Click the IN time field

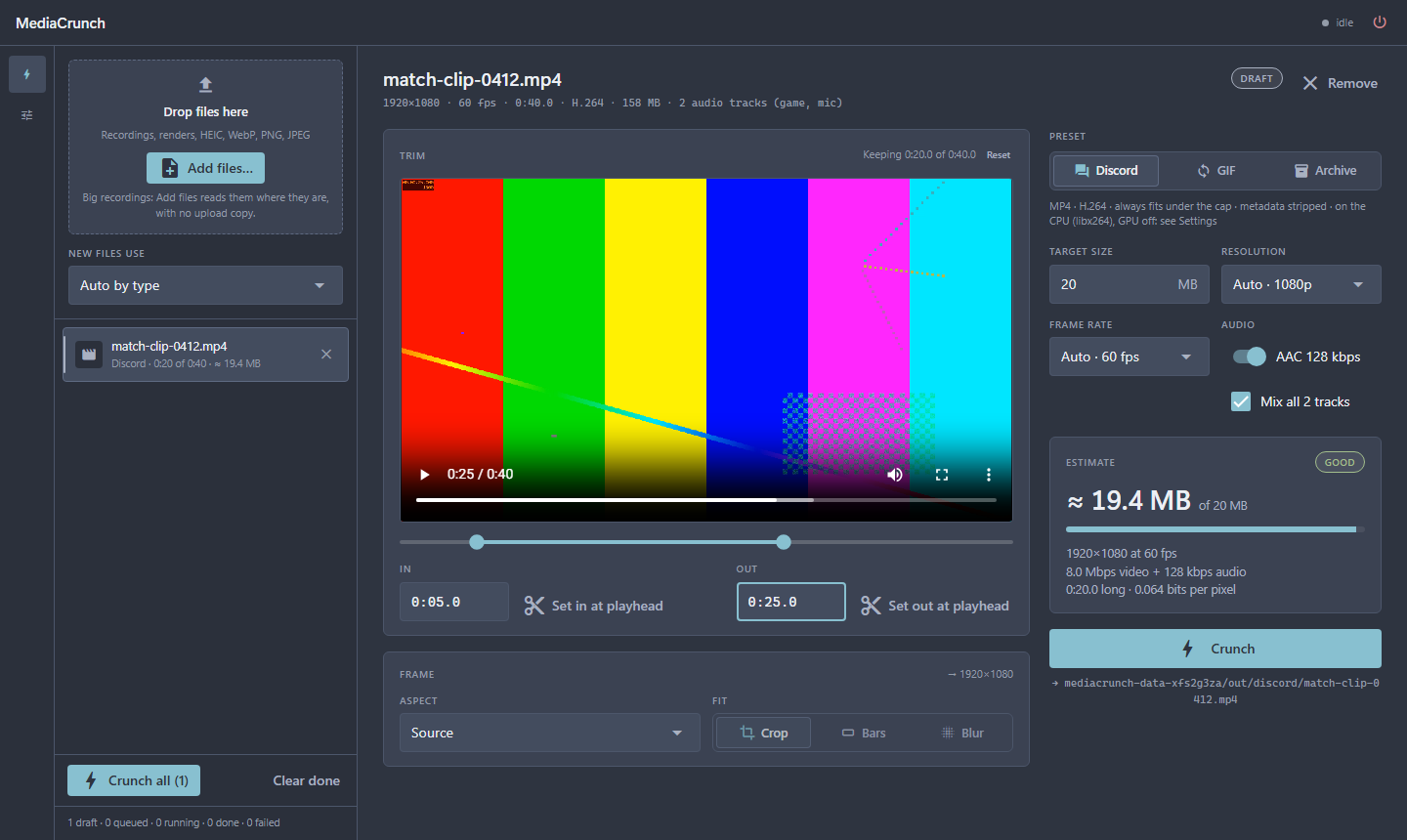click(x=454, y=602)
